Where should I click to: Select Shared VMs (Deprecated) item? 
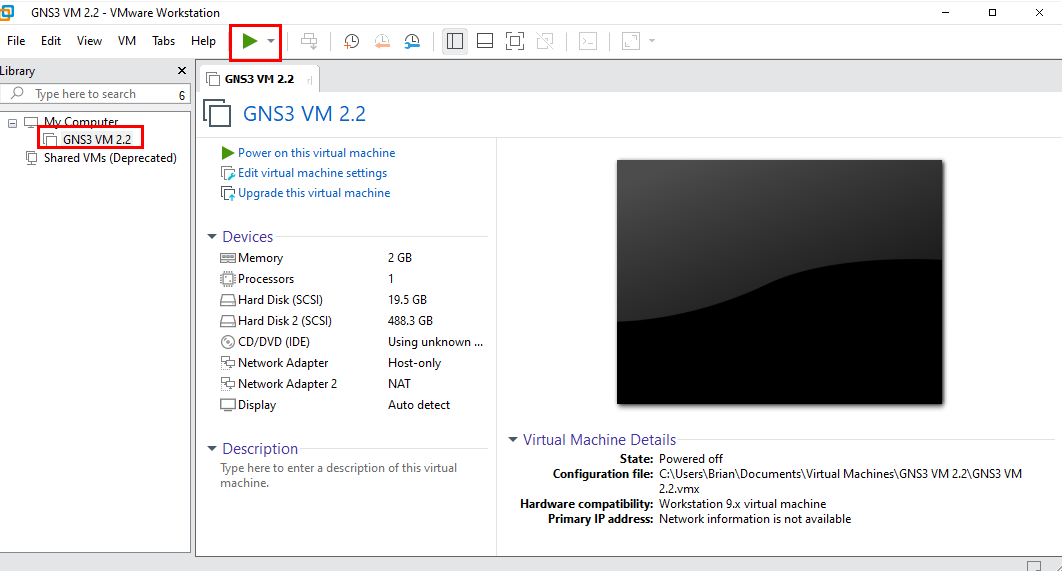point(110,158)
